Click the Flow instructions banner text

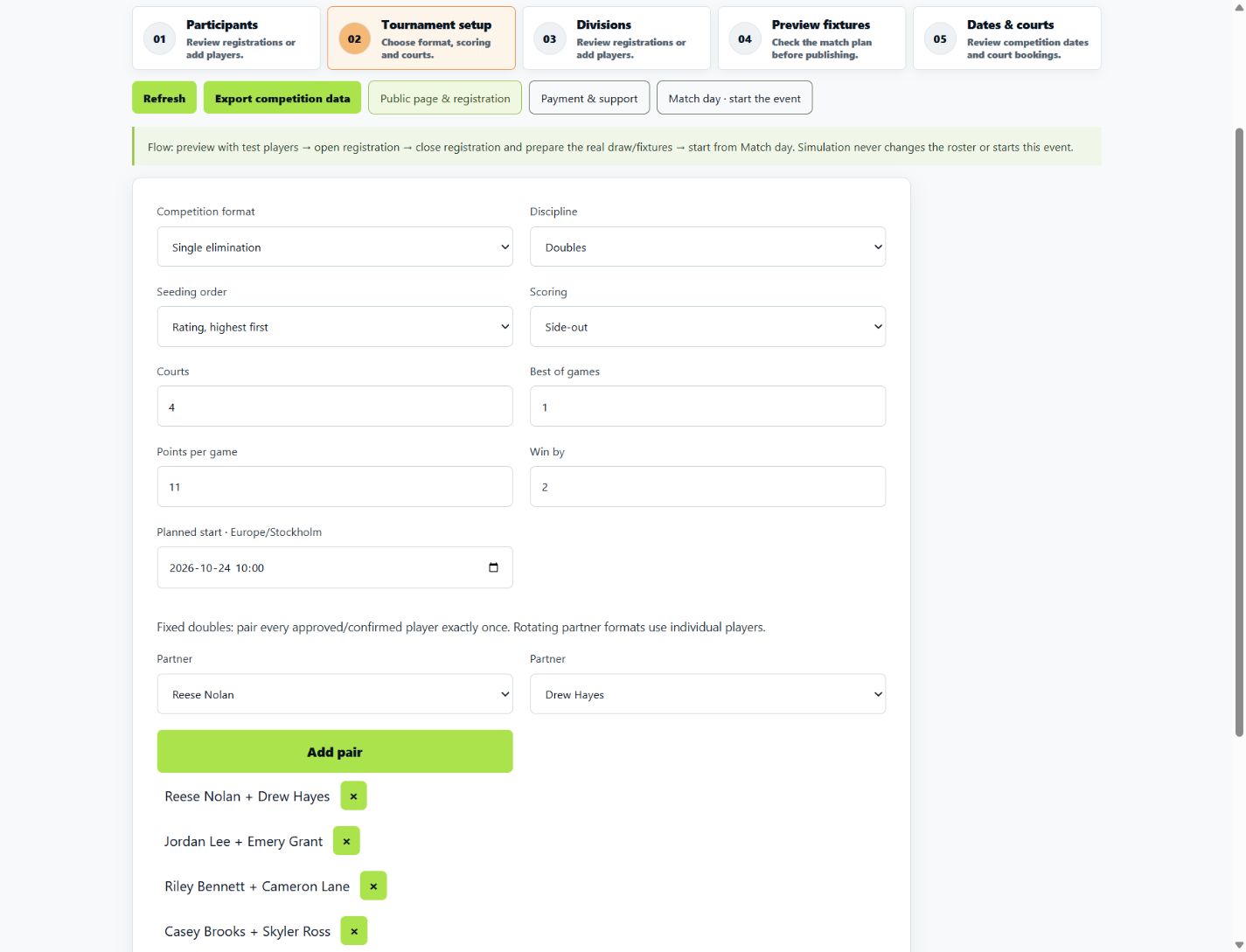coord(610,147)
